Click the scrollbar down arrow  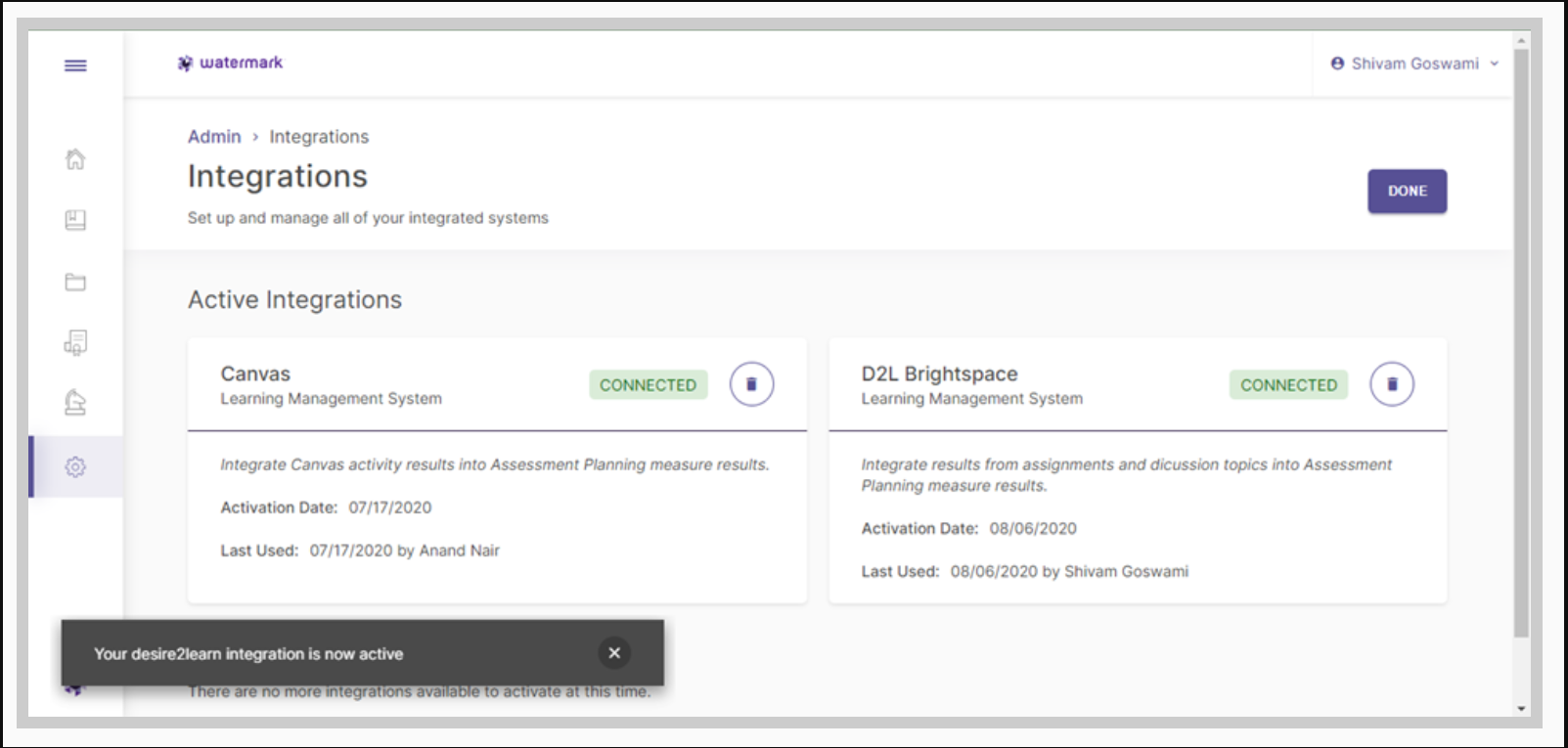1521,708
